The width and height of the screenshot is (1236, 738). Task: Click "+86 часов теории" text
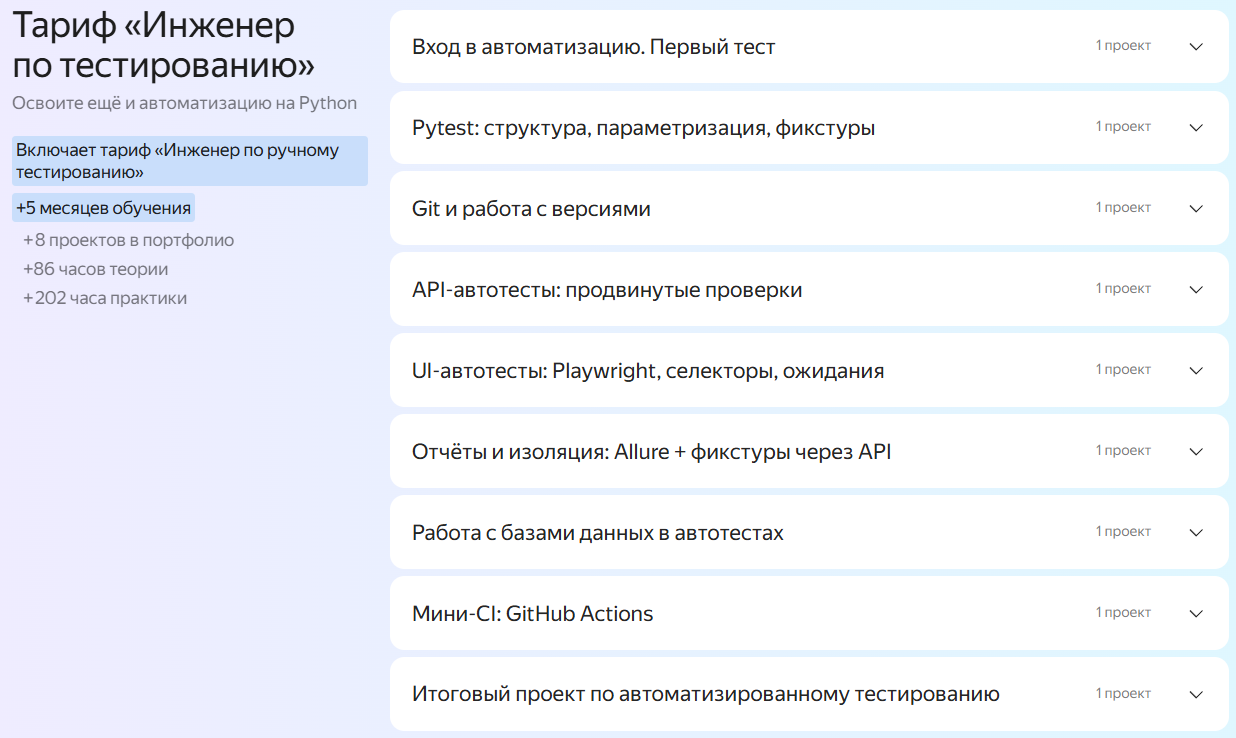pos(95,269)
